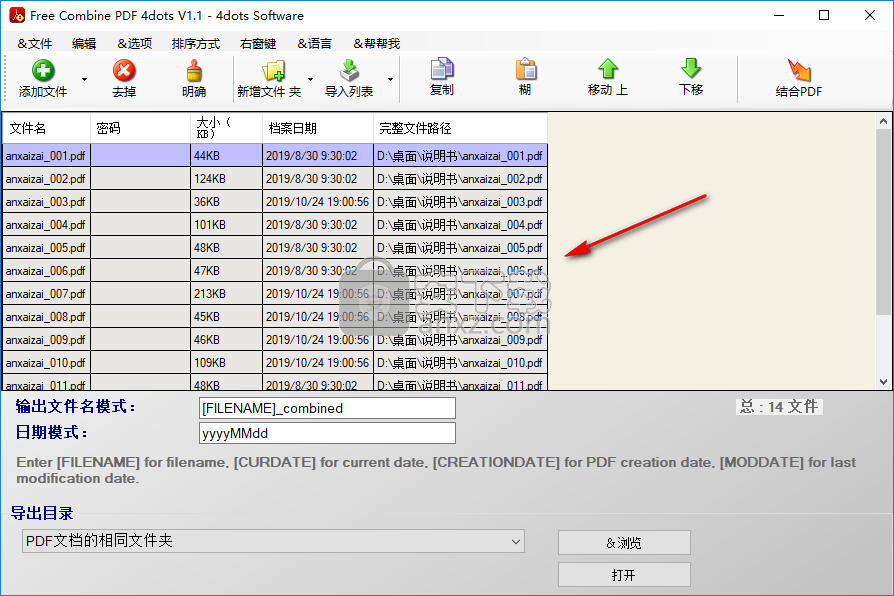Click the Move Down (下移) green arrow

pyautogui.click(x=691, y=68)
